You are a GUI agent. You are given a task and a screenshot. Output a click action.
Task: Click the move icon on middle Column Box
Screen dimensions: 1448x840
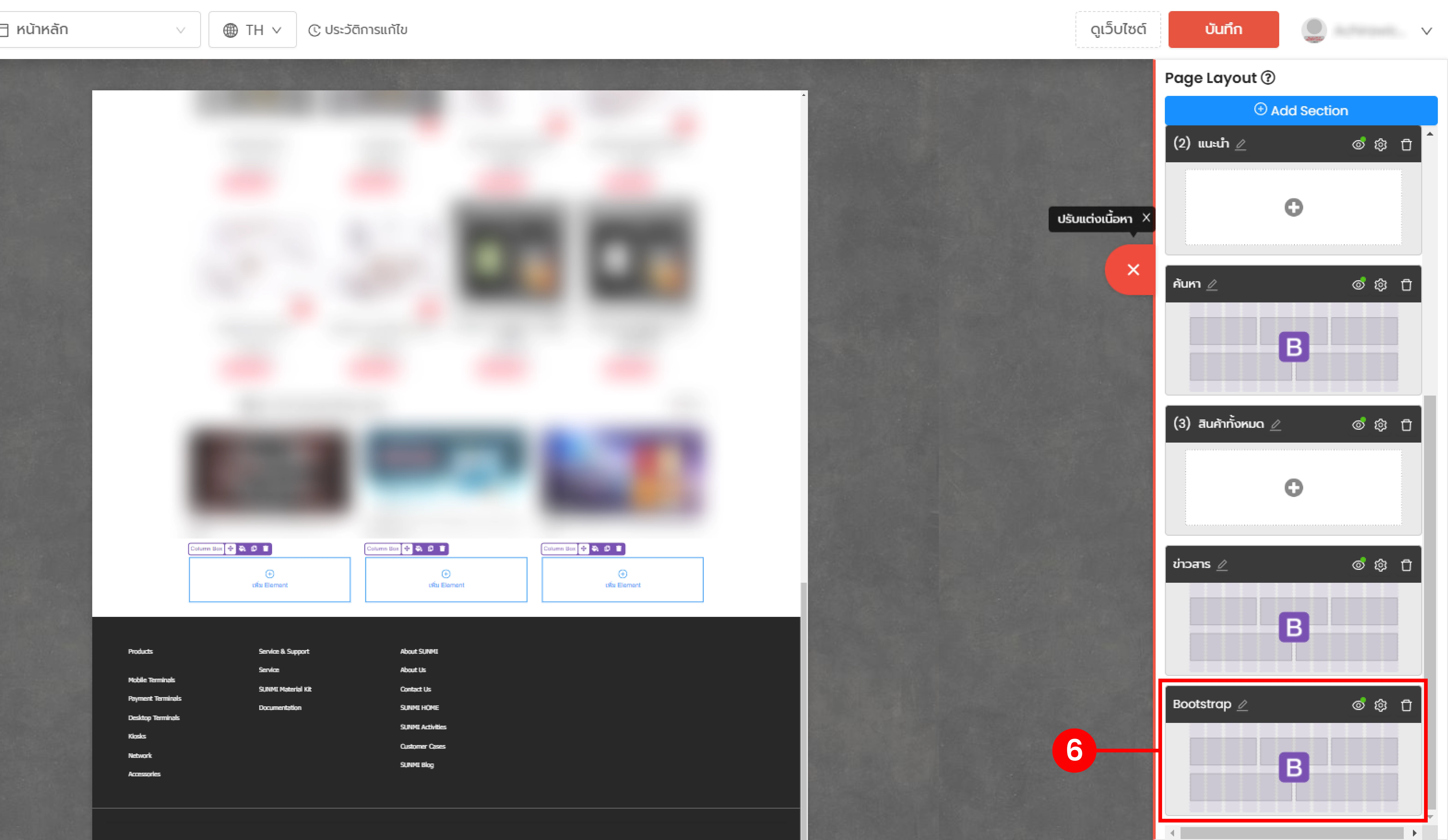pos(407,549)
